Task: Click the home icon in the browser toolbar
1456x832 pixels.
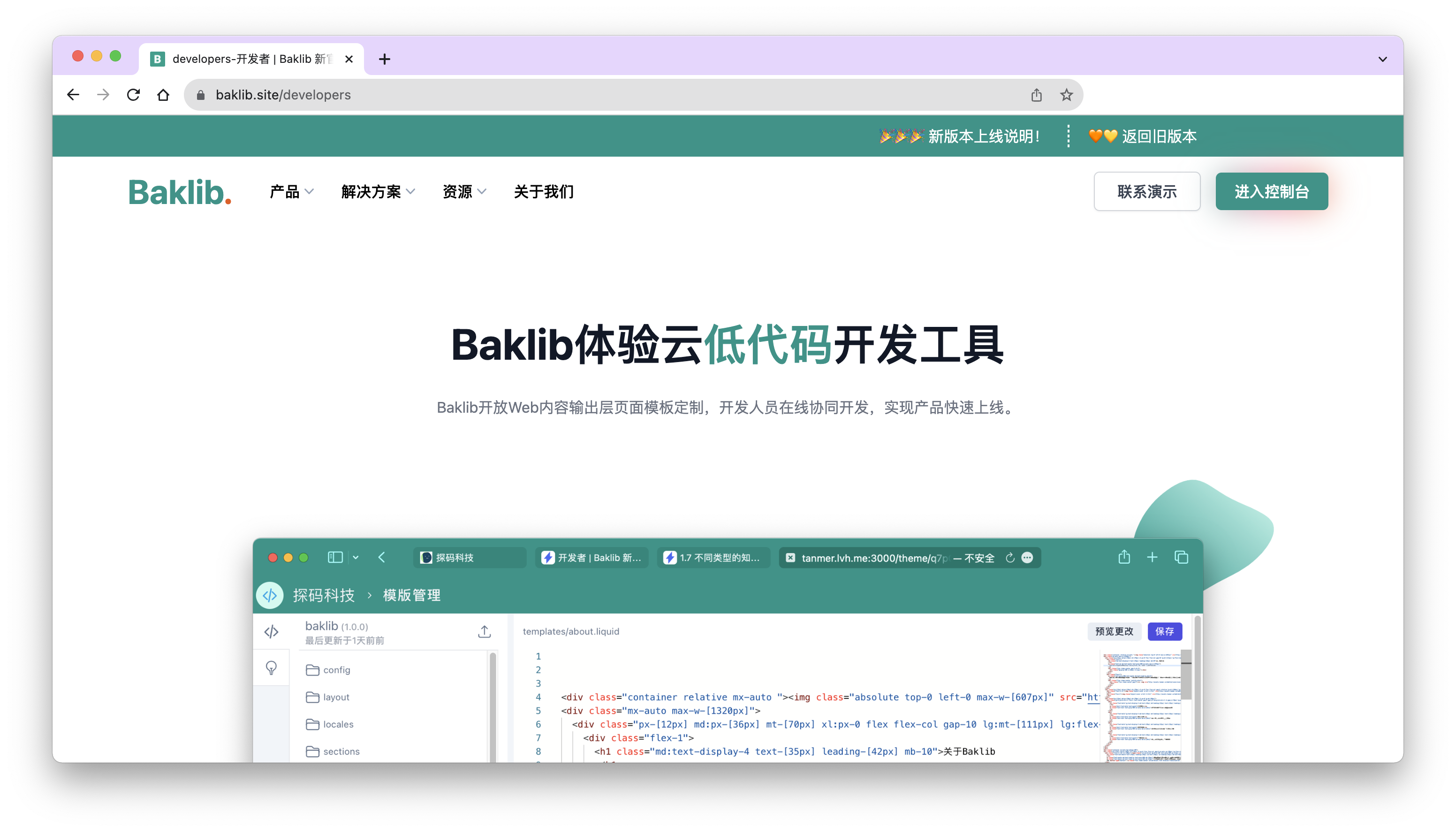Action: pos(163,95)
